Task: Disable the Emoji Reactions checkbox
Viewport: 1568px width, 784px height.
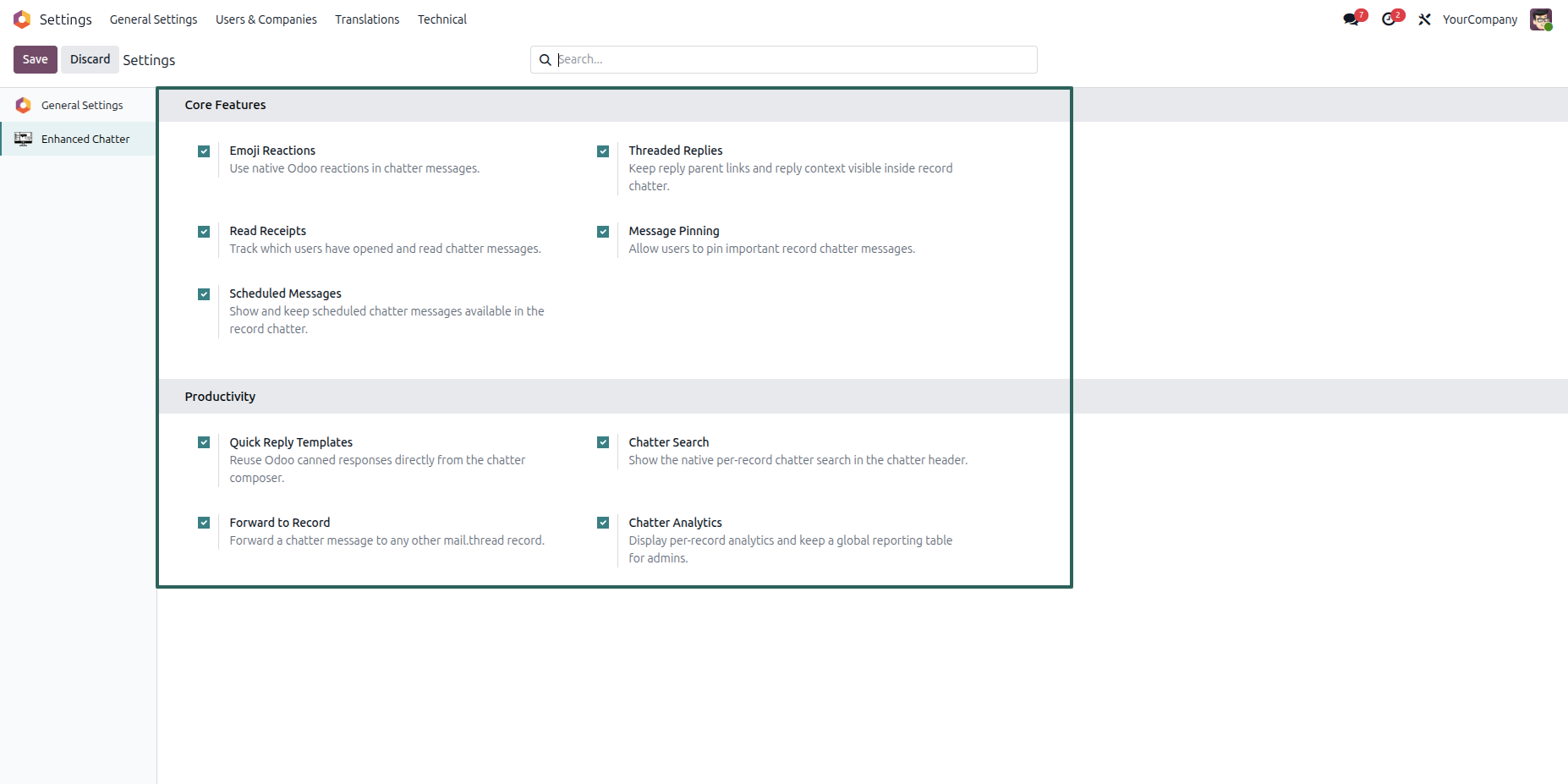Action: tap(204, 151)
